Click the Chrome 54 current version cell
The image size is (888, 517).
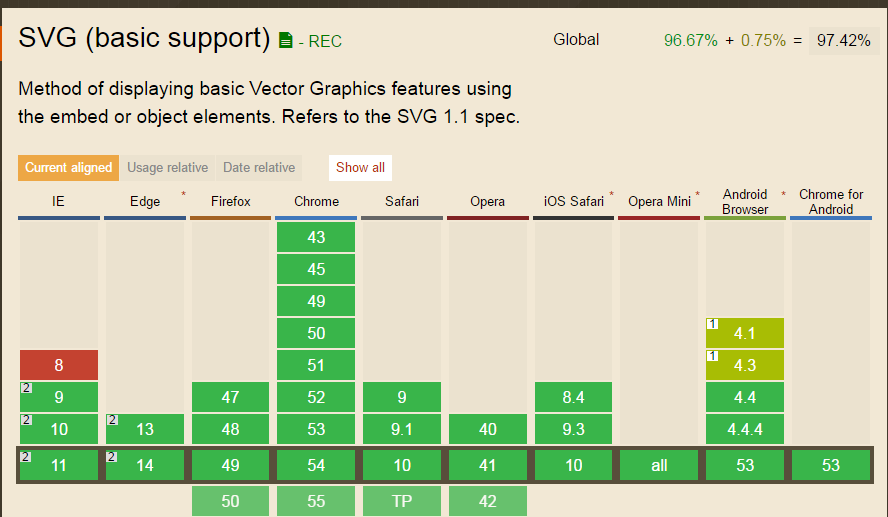(x=316, y=465)
